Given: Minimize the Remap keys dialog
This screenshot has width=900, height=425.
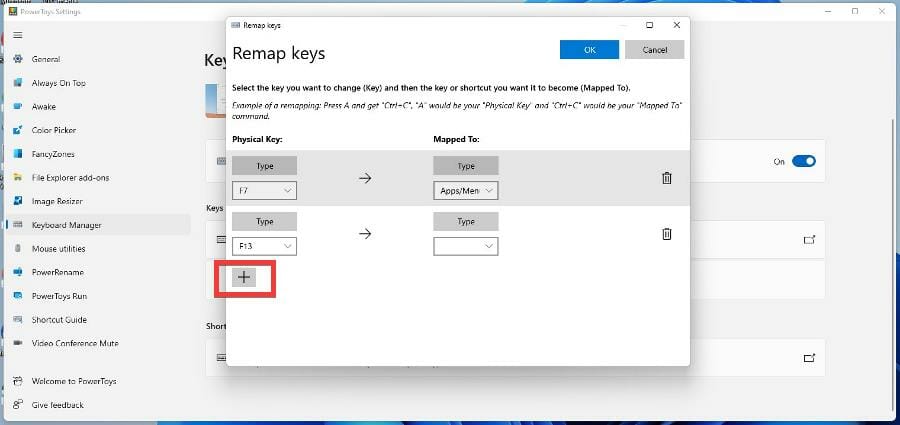Looking at the screenshot, I should pyautogui.click(x=624, y=25).
